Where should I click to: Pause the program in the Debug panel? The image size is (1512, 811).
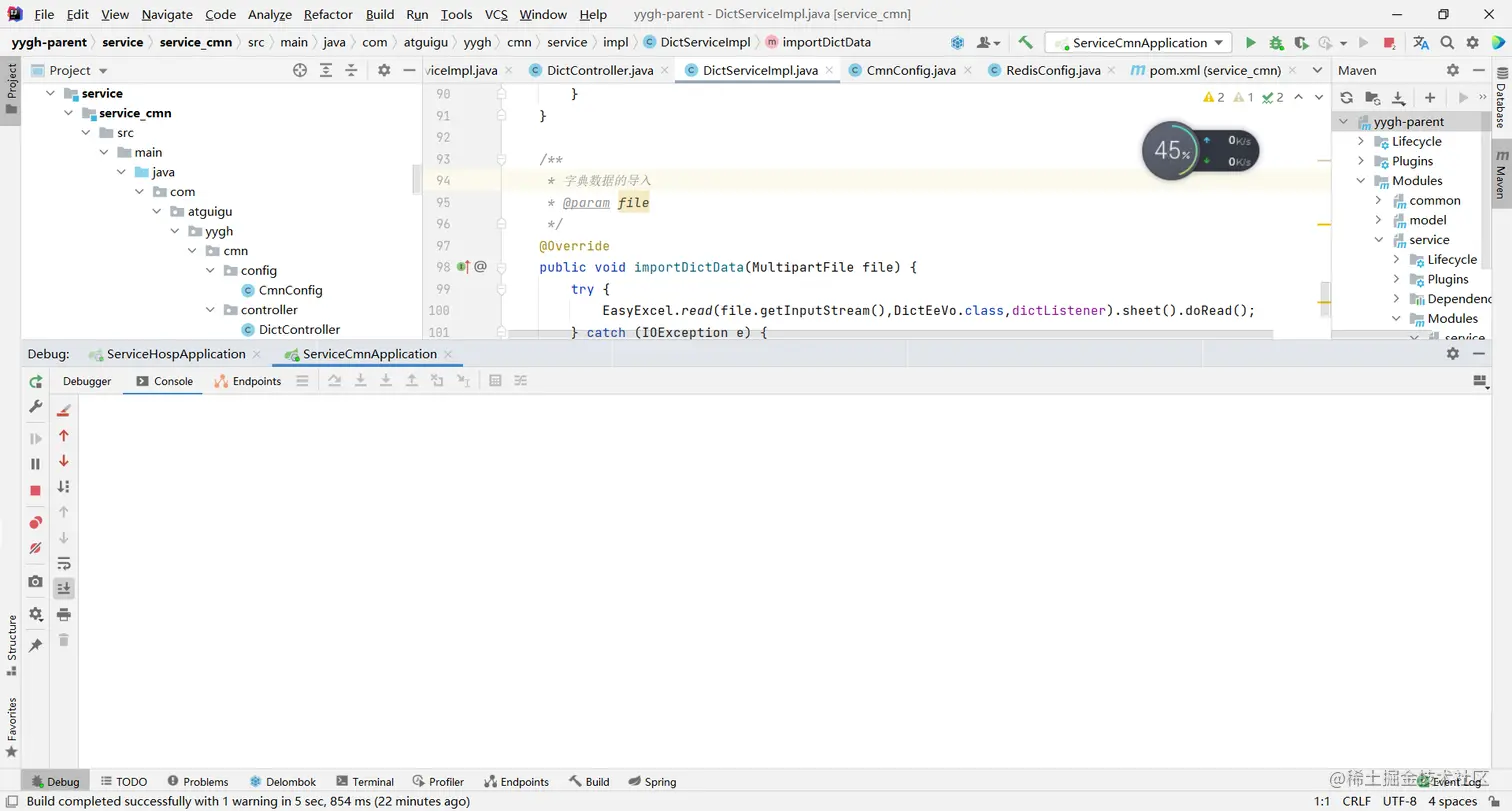pyautogui.click(x=36, y=464)
